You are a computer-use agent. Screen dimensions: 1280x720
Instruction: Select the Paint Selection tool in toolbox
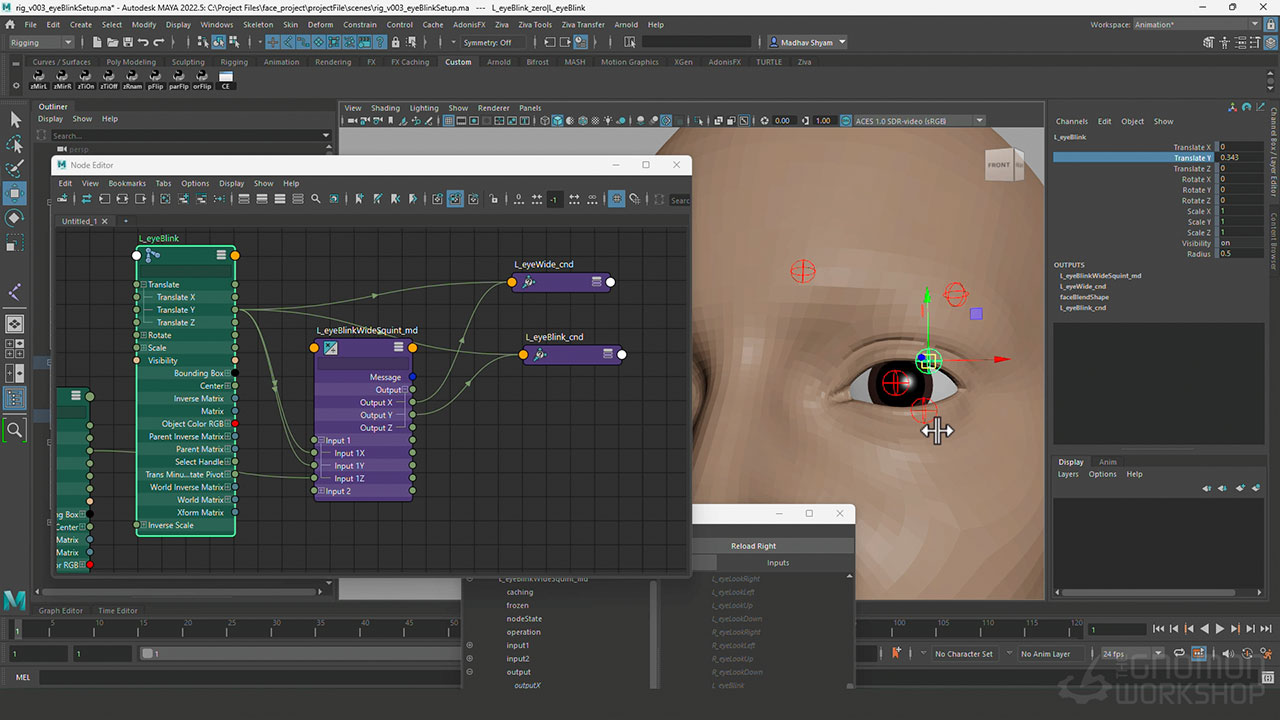pyautogui.click(x=15, y=168)
